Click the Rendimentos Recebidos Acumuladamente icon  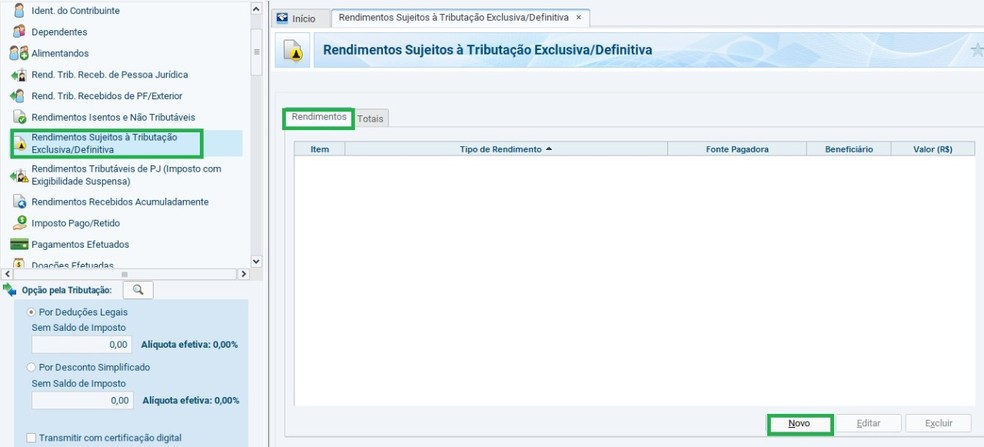click(x=18, y=202)
